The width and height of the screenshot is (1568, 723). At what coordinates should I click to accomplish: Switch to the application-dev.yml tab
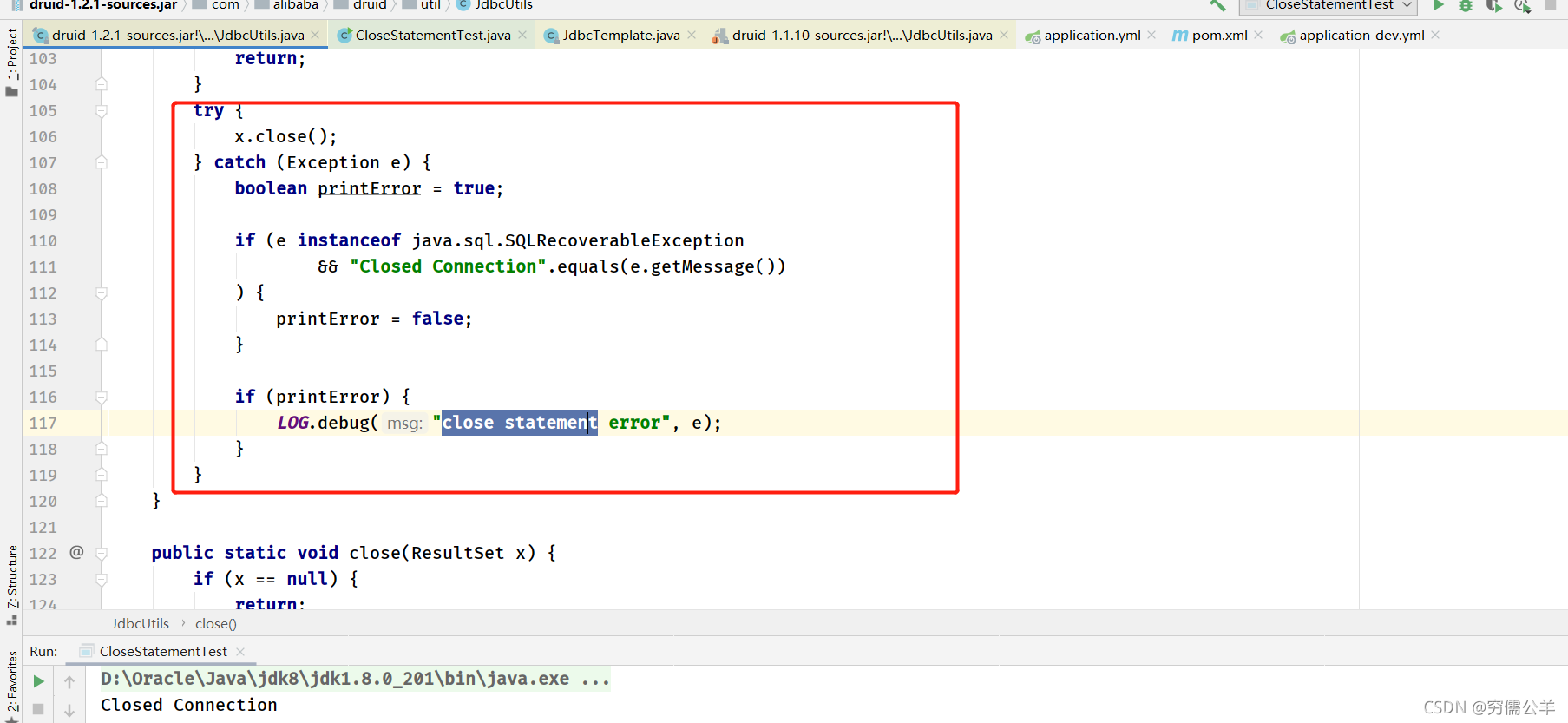click(1361, 35)
